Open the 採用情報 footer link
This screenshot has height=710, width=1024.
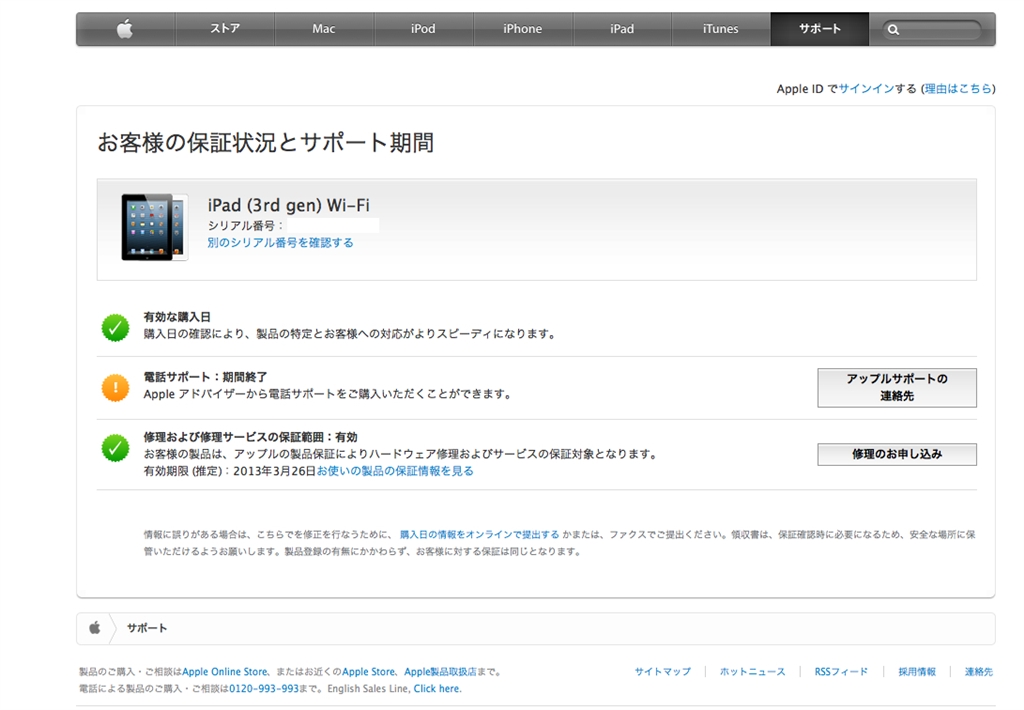[x=917, y=671]
